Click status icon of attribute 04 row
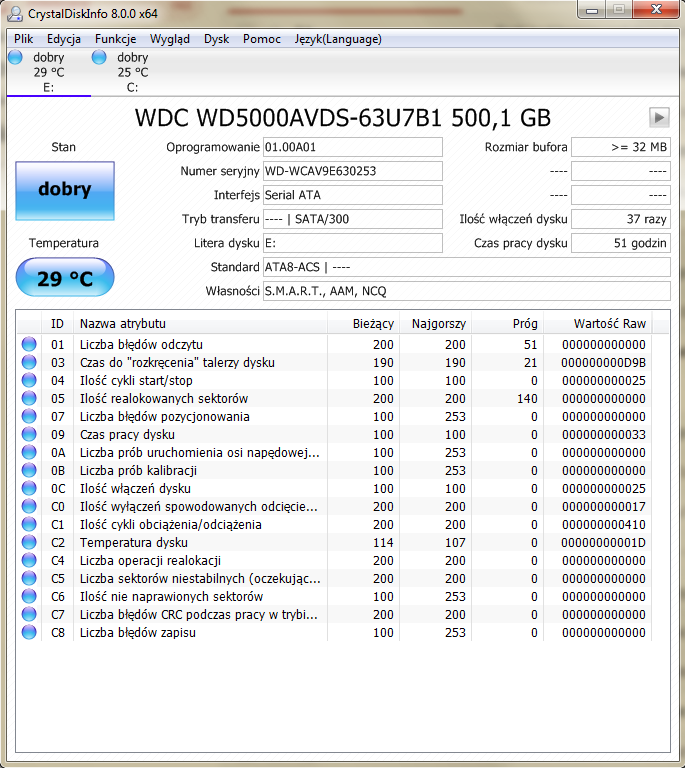This screenshot has width=685, height=768. click(x=29, y=381)
